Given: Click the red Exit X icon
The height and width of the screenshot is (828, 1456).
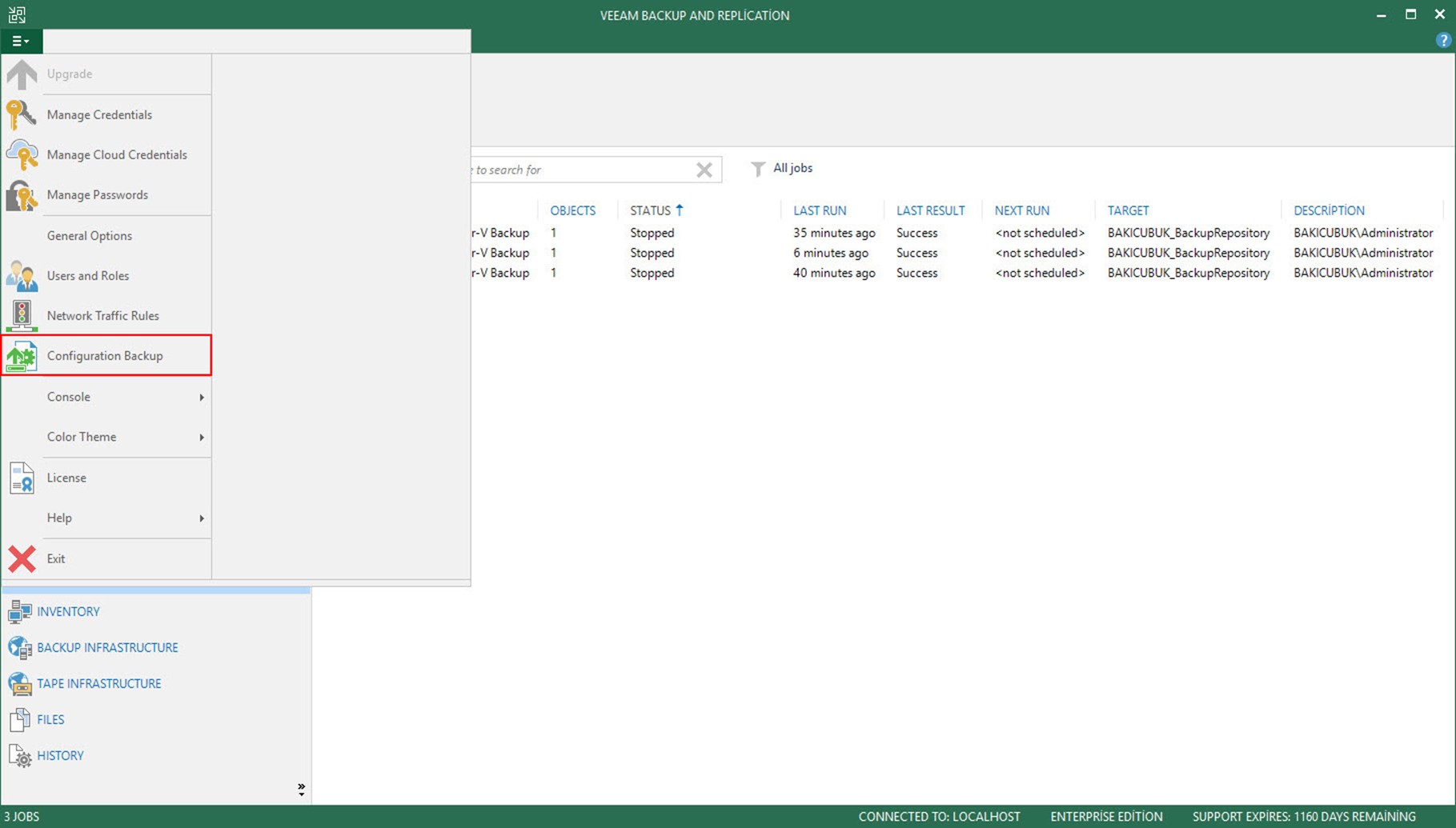Looking at the screenshot, I should point(22,558).
